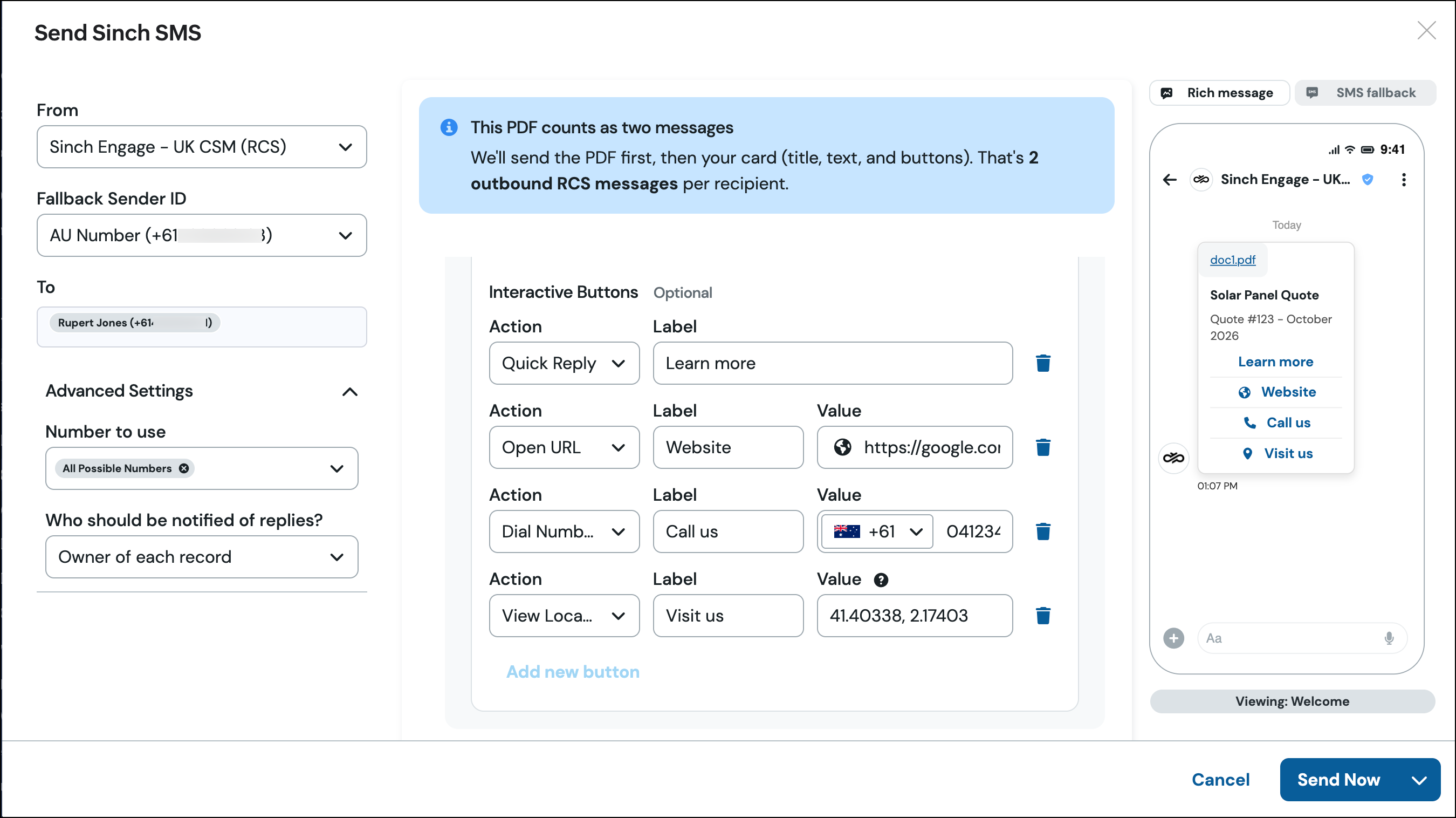This screenshot has height=818, width=1456.
Task: Click the back arrow in phone preview
Action: (1170, 180)
